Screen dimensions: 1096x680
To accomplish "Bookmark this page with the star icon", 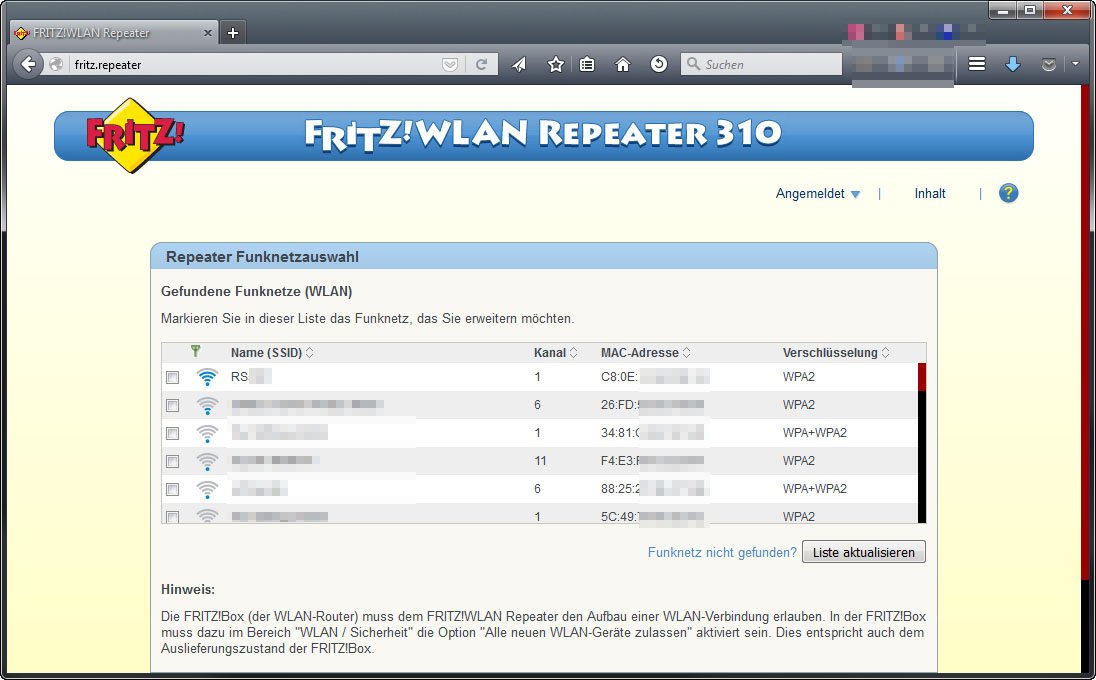I will pyautogui.click(x=556, y=64).
